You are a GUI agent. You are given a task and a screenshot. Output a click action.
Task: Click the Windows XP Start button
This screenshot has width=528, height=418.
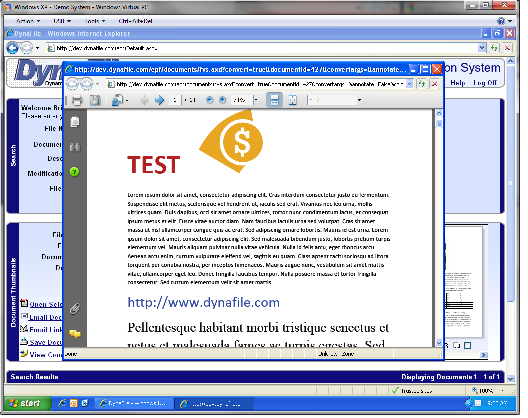tap(27, 404)
